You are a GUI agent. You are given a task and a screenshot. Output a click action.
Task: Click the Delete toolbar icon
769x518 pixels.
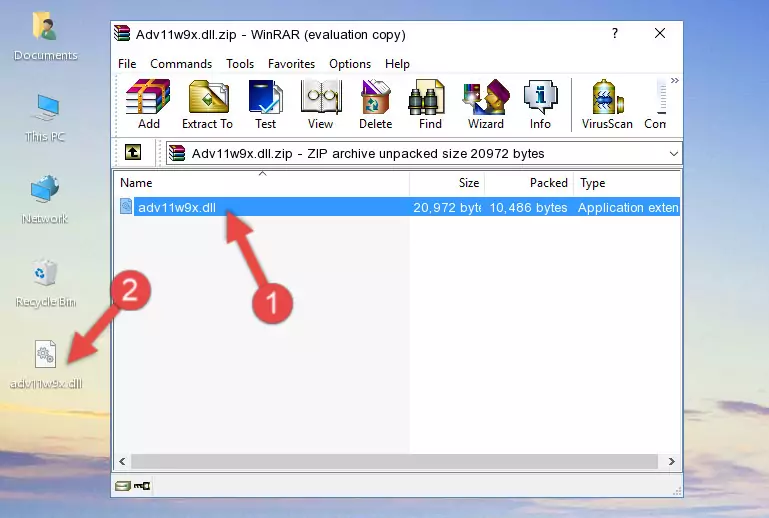tap(375, 104)
